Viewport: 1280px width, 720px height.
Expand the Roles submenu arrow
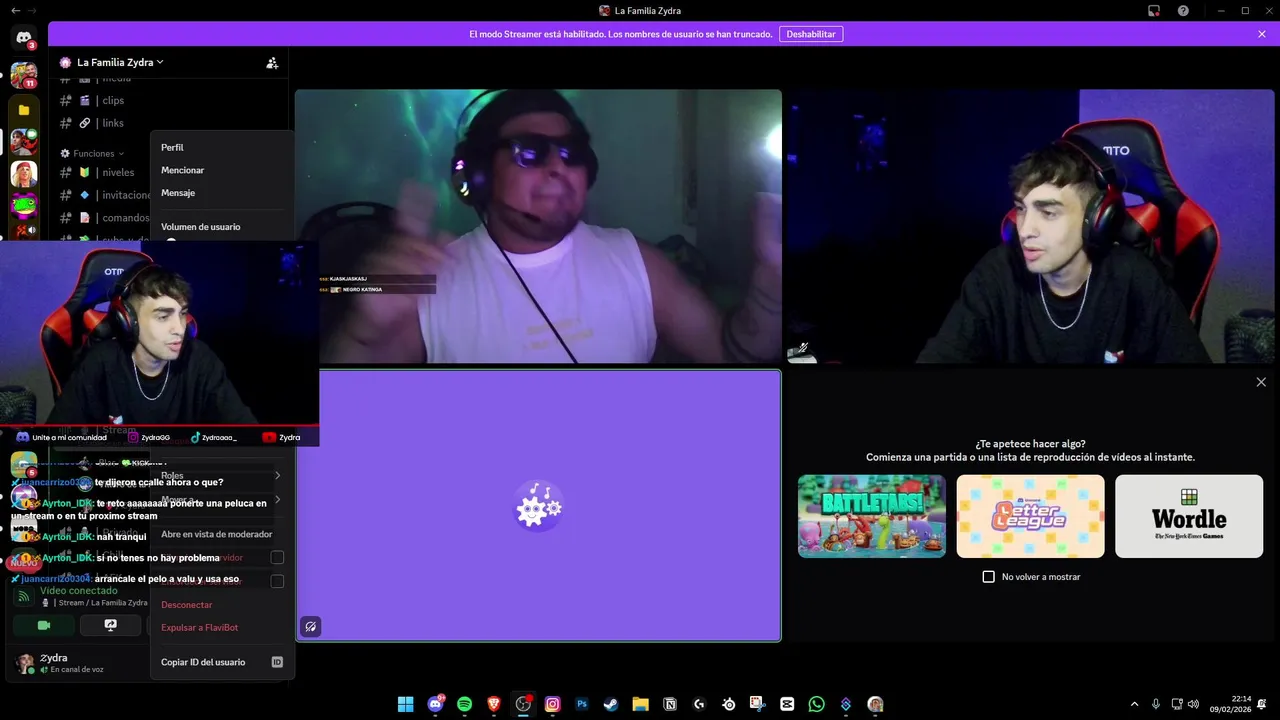click(277, 475)
